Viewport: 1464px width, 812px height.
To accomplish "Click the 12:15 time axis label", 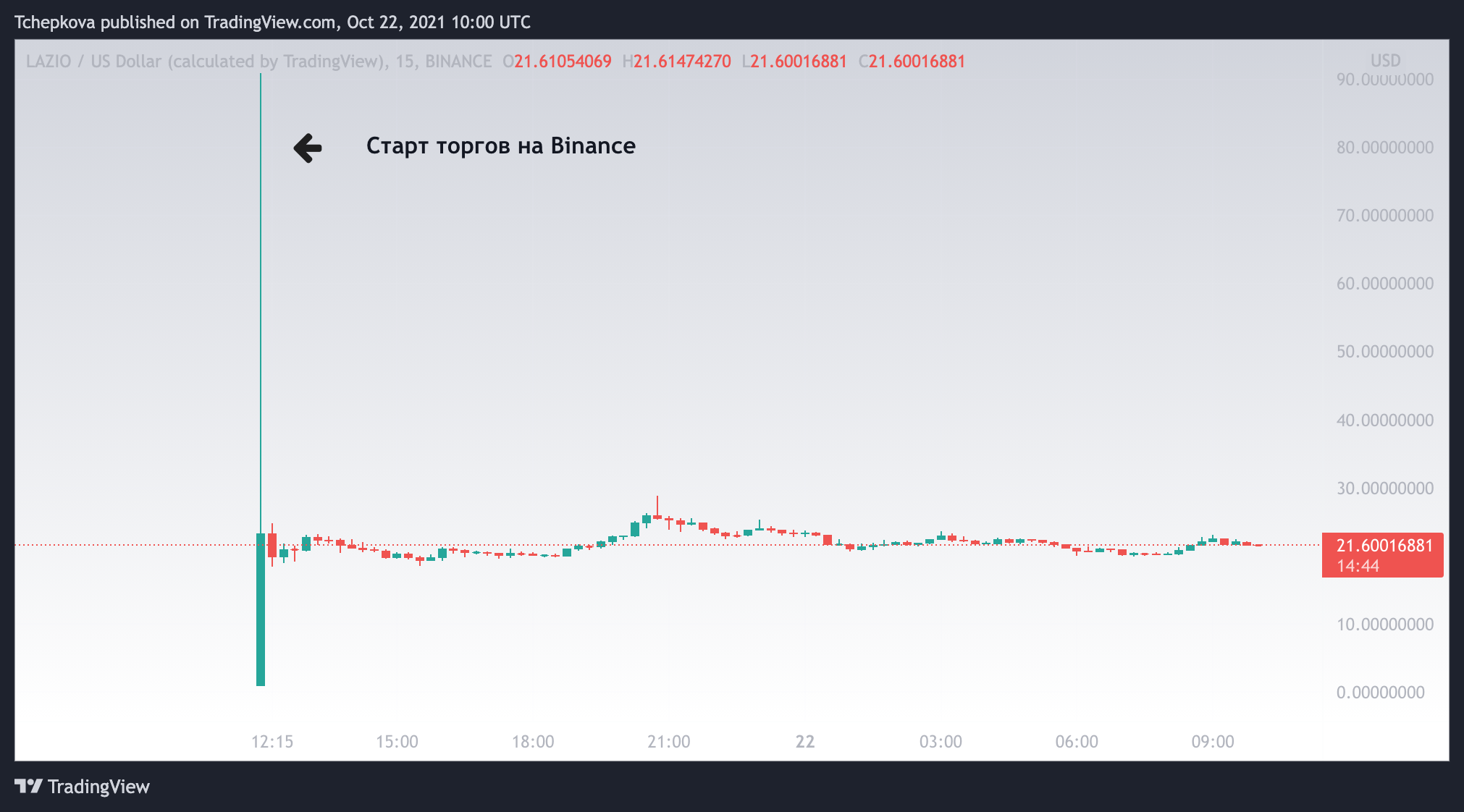I will click(272, 742).
